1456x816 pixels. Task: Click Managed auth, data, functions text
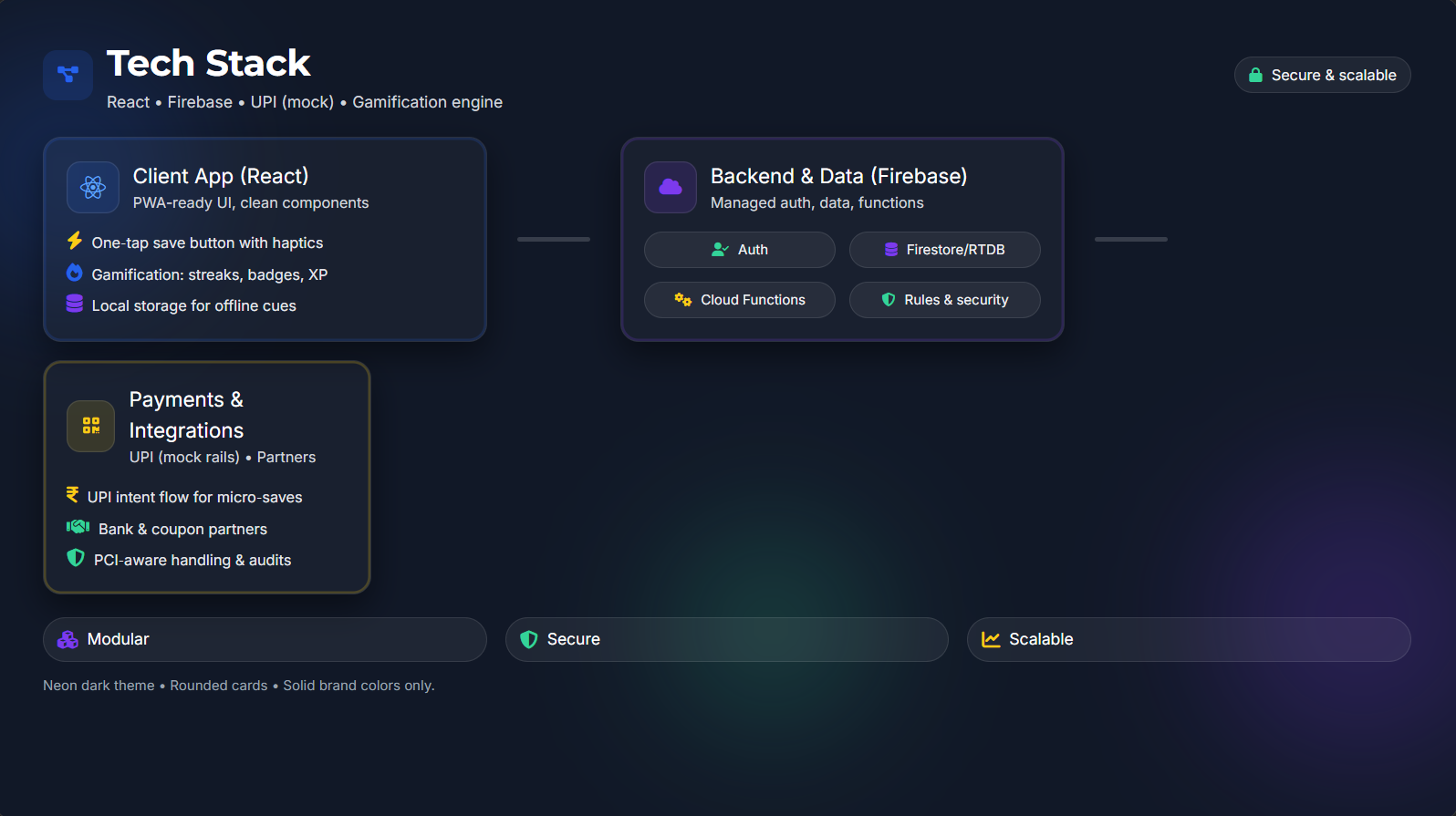click(x=817, y=202)
